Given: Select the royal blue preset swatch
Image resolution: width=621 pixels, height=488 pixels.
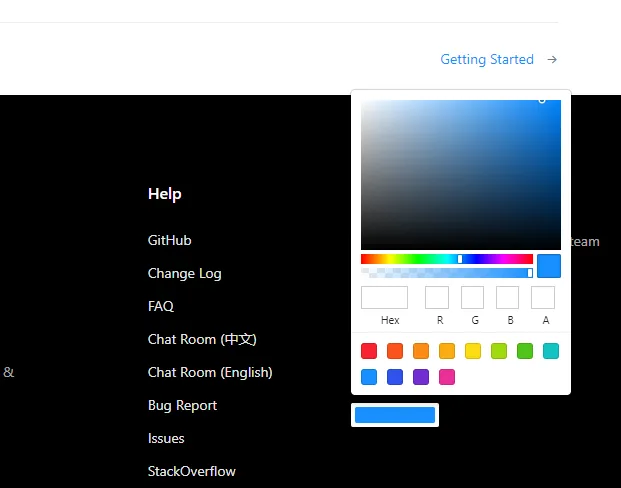Looking at the screenshot, I should 395,377.
